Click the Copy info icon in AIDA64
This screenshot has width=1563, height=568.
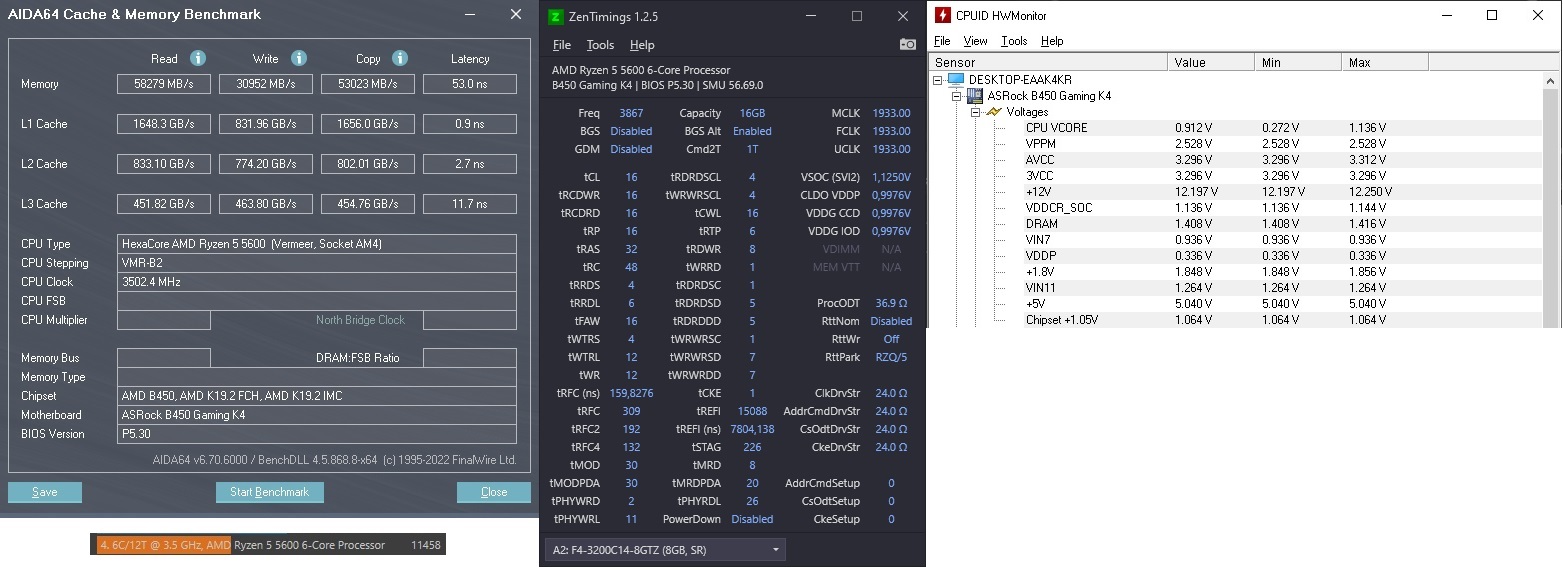click(400, 59)
